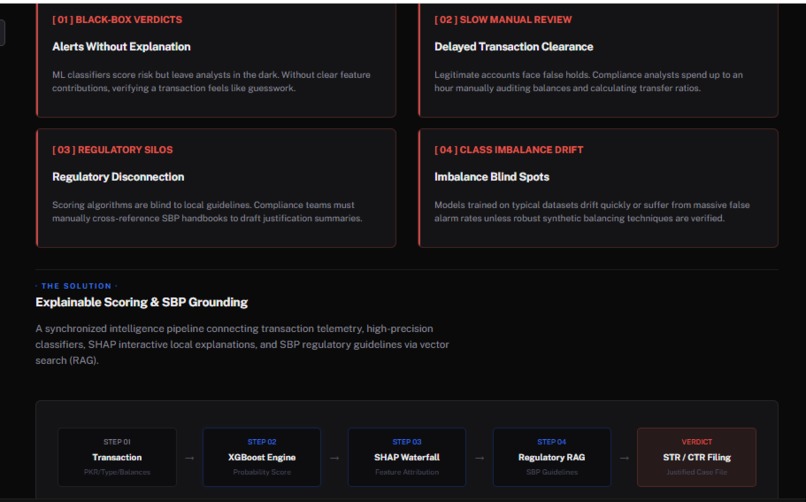The width and height of the screenshot is (806, 502).
Task: Select the Imbalance Blind Spots heading
Action: [491, 177]
